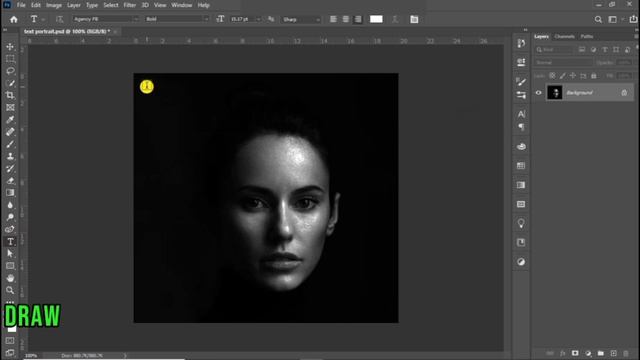This screenshot has height=360, width=640.
Task: Delete layer trash icon
Action: [626, 353]
